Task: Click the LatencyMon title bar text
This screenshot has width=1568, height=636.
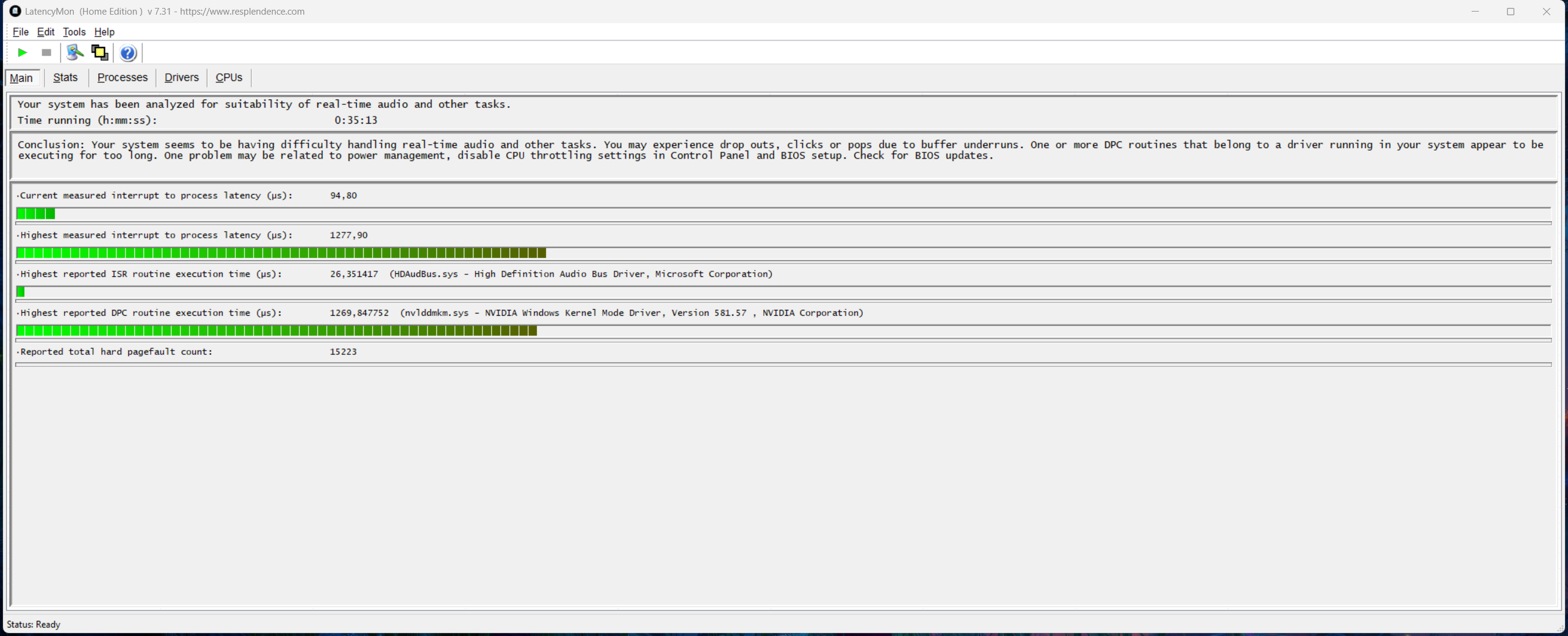Action: tap(165, 12)
